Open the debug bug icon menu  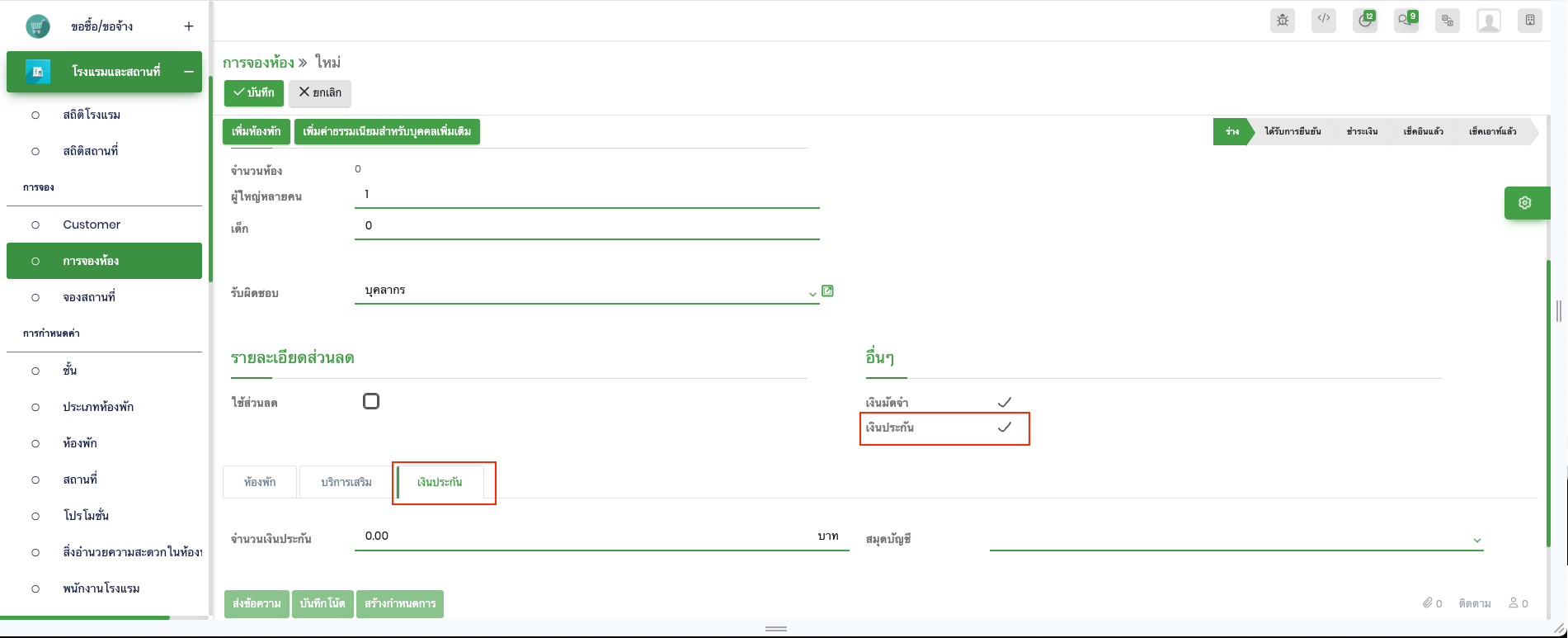(1283, 21)
